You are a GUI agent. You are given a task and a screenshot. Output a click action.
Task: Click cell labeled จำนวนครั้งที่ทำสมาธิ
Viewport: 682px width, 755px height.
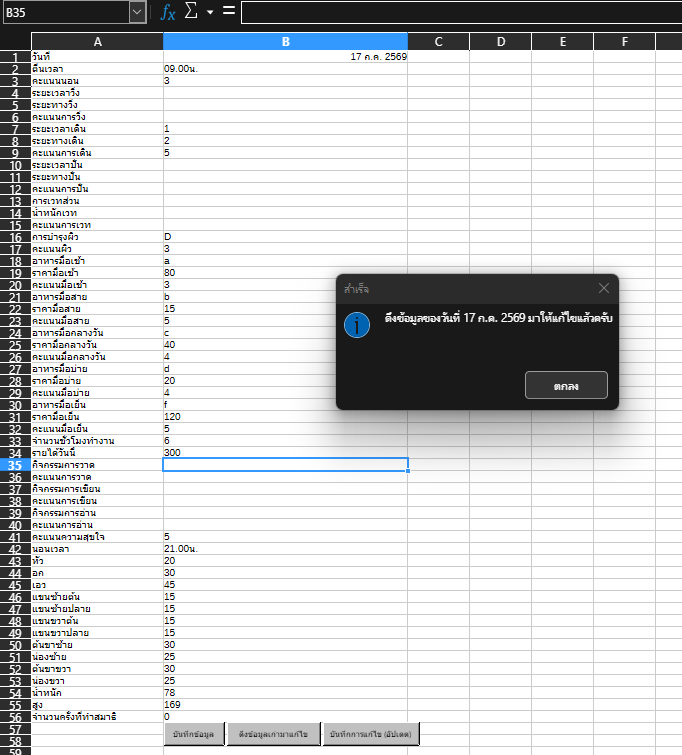[97, 717]
